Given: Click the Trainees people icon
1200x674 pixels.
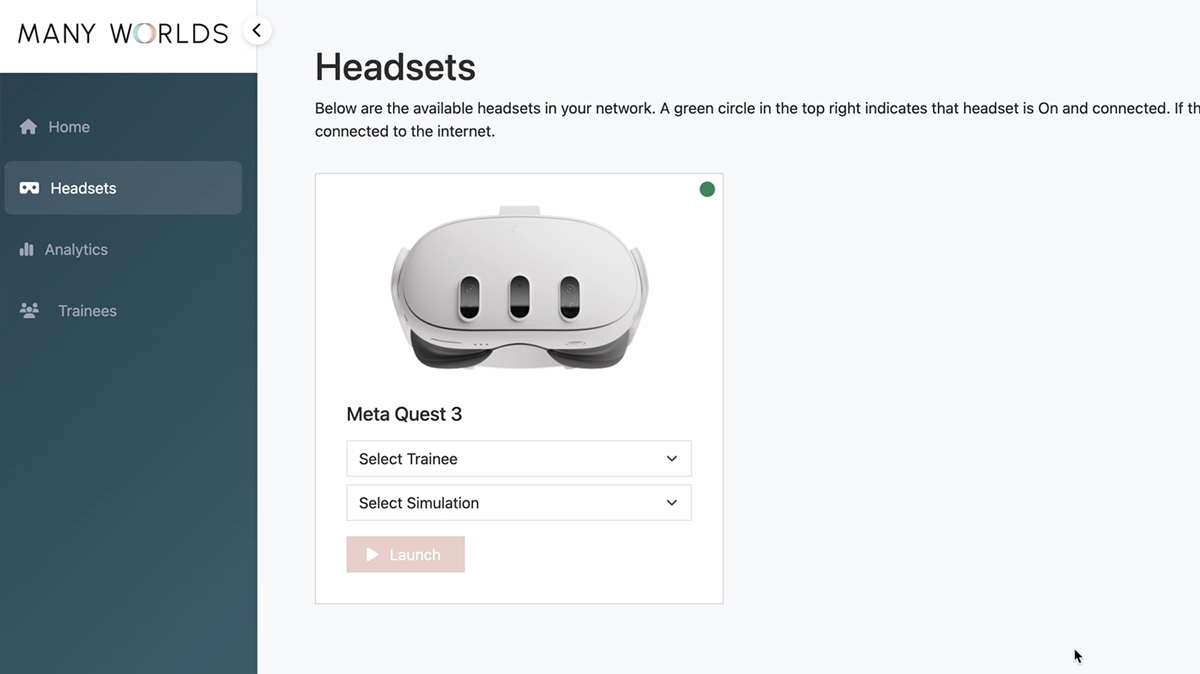Looking at the screenshot, I should pyautogui.click(x=27, y=310).
